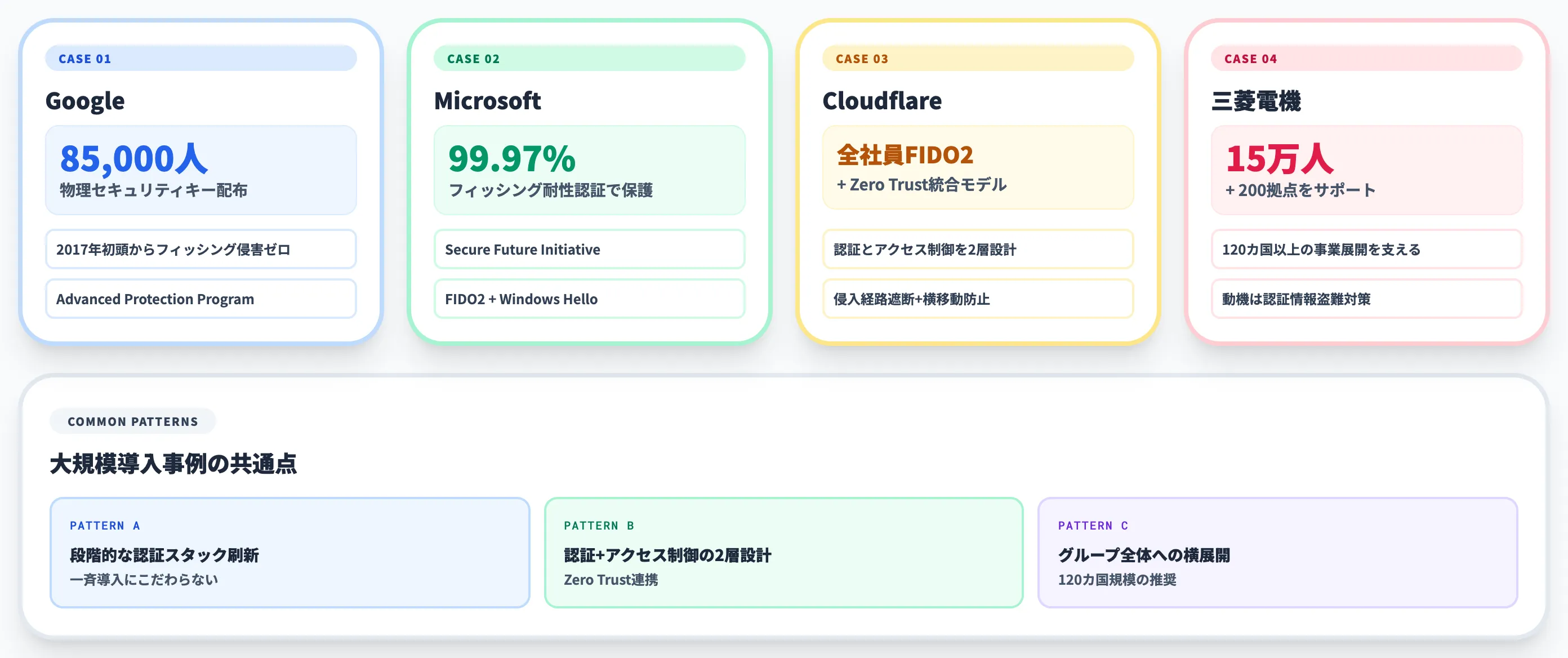Click the CASE 04 badge
Viewport: 1568px width, 658px height.
[x=1366, y=59]
